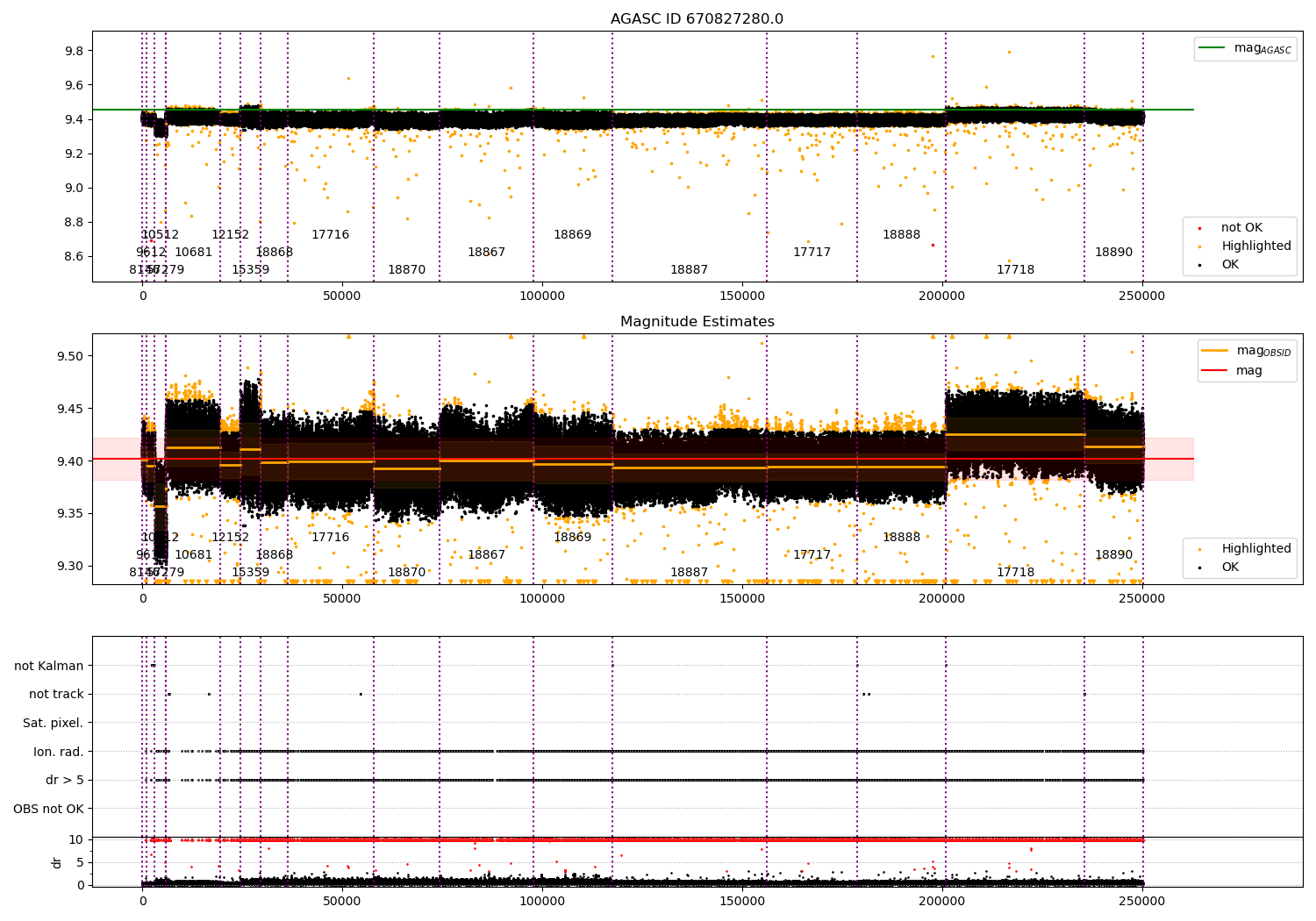Click 'not OK' in the AGASC plot legend
Screen dimensions: 1316x921
pyautogui.click(x=1240, y=228)
